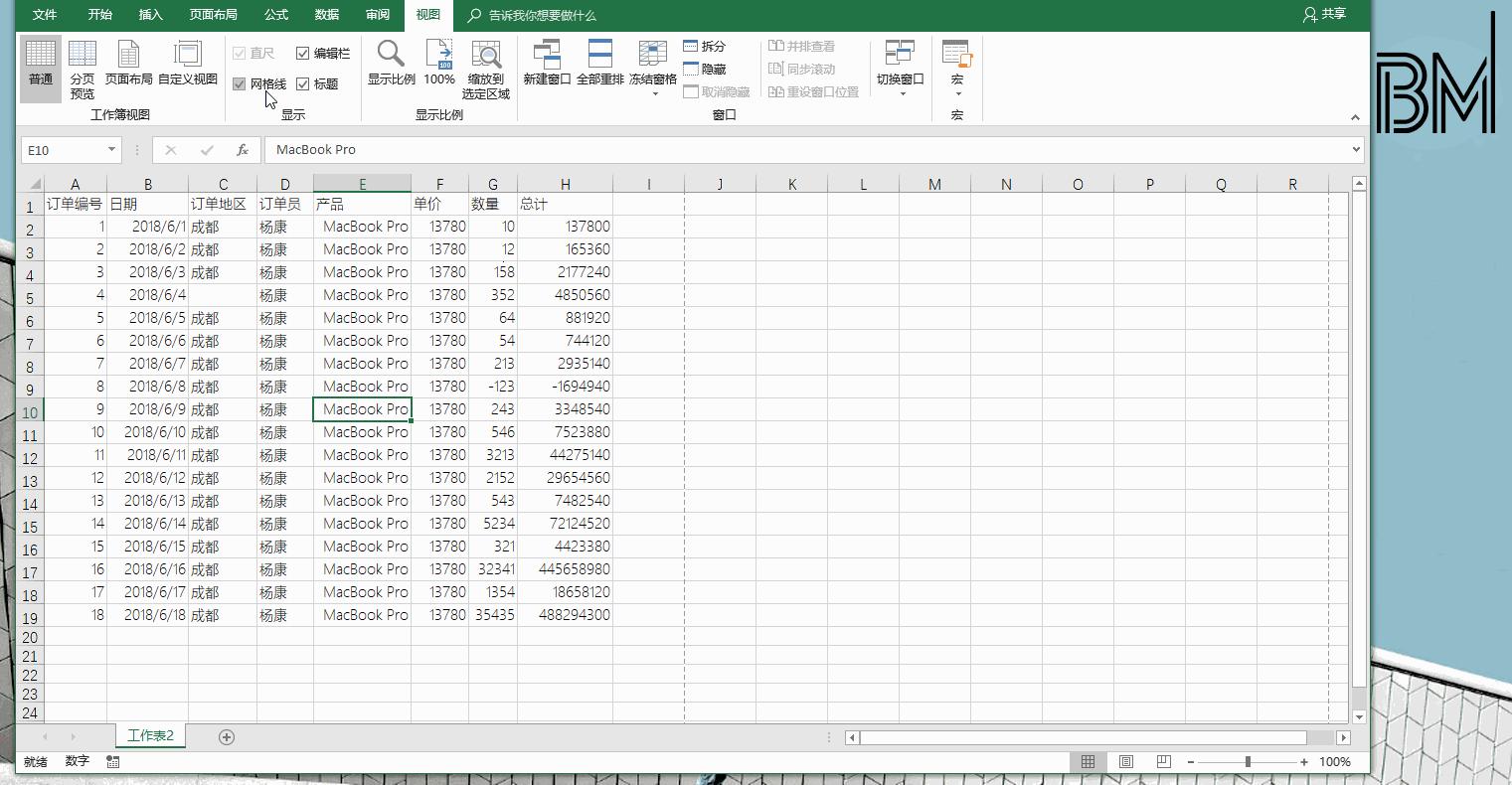Arrange All windows (全部重排)
The image size is (1512, 785).
pos(600,65)
